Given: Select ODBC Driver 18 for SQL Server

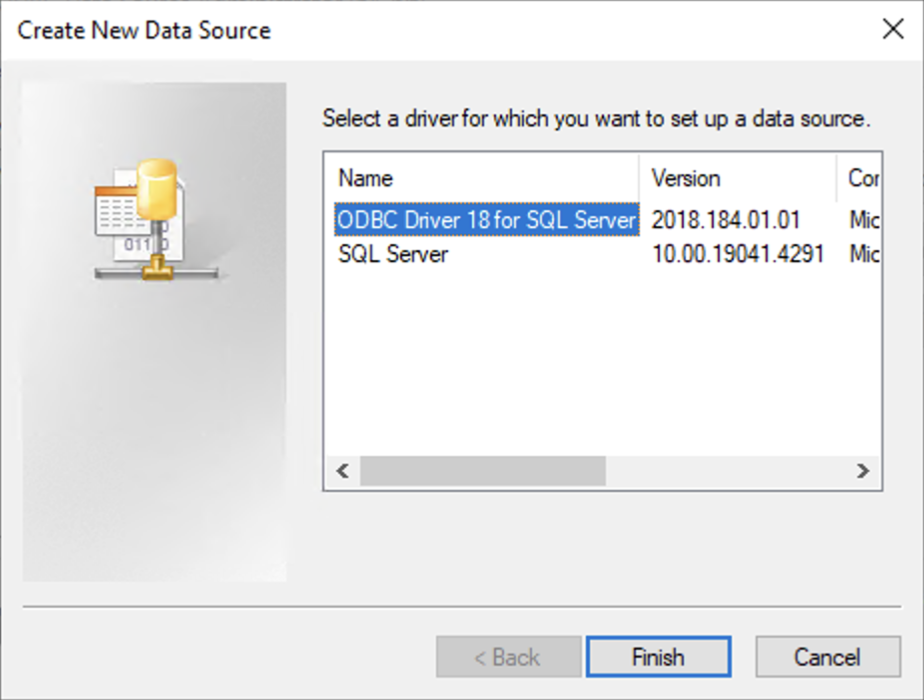Looking at the screenshot, I should [x=487, y=220].
